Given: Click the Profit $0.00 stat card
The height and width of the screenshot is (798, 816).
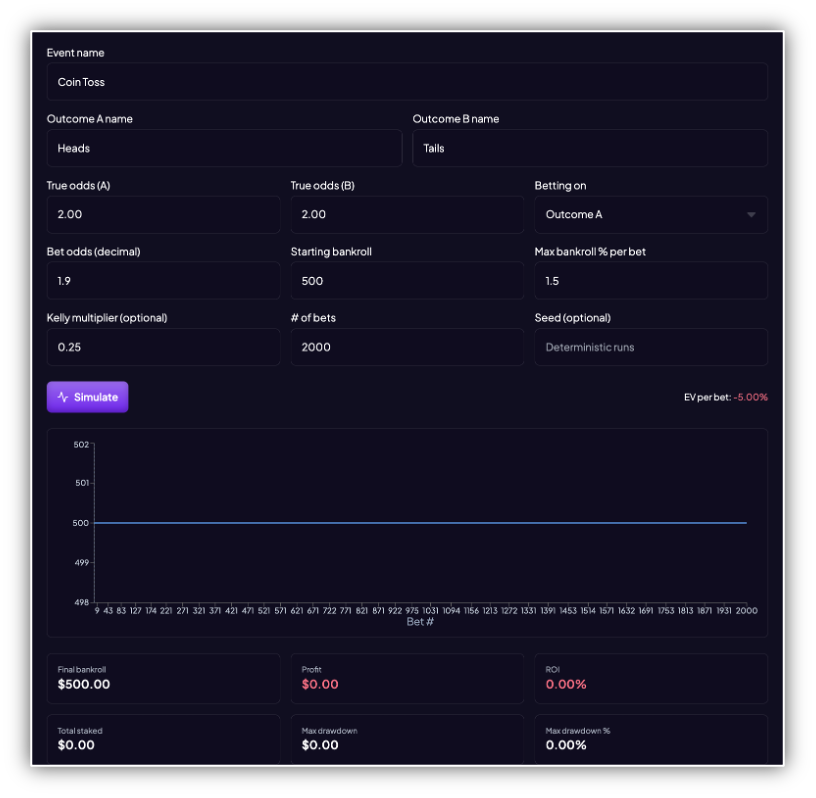Looking at the screenshot, I should coord(407,678).
